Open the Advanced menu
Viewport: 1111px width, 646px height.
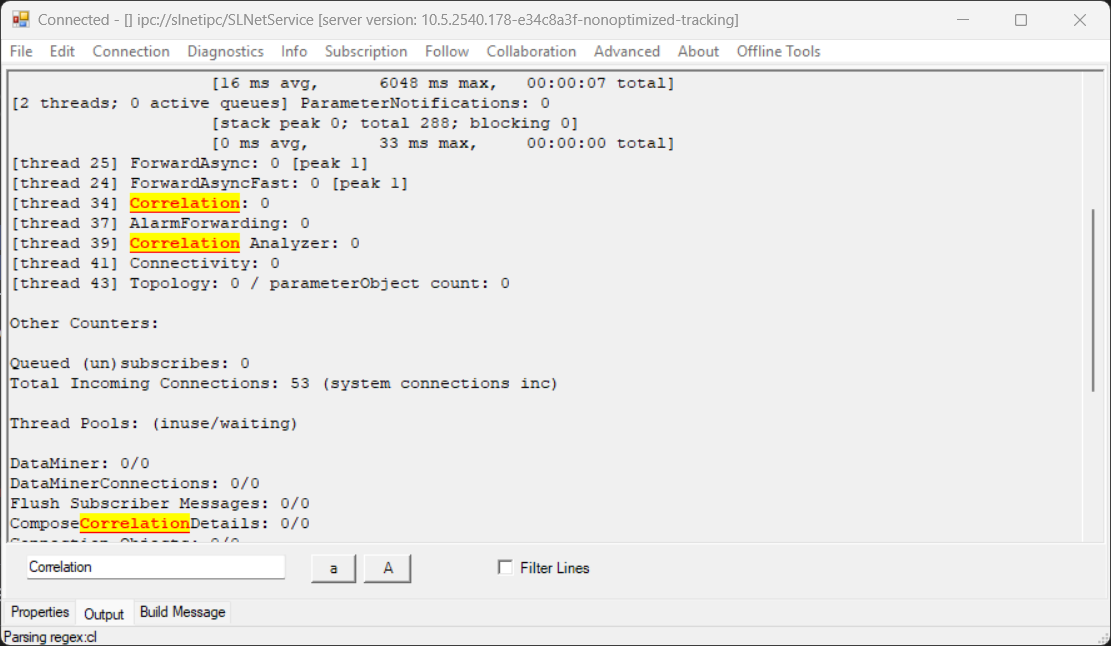pos(626,51)
